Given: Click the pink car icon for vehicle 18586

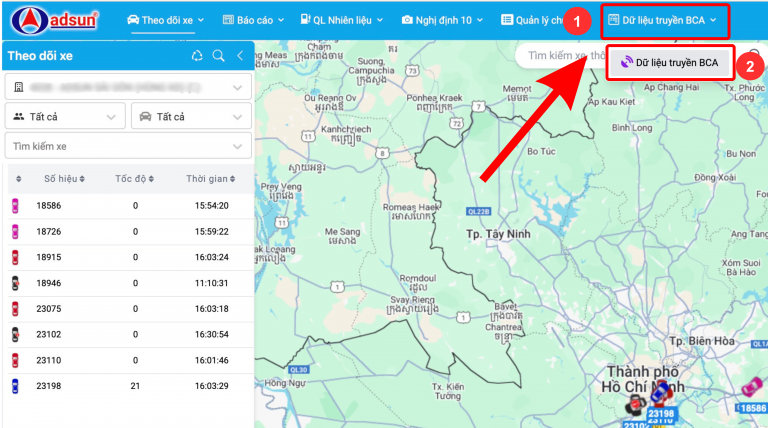Looking at the screenshot, I should 15,205.
